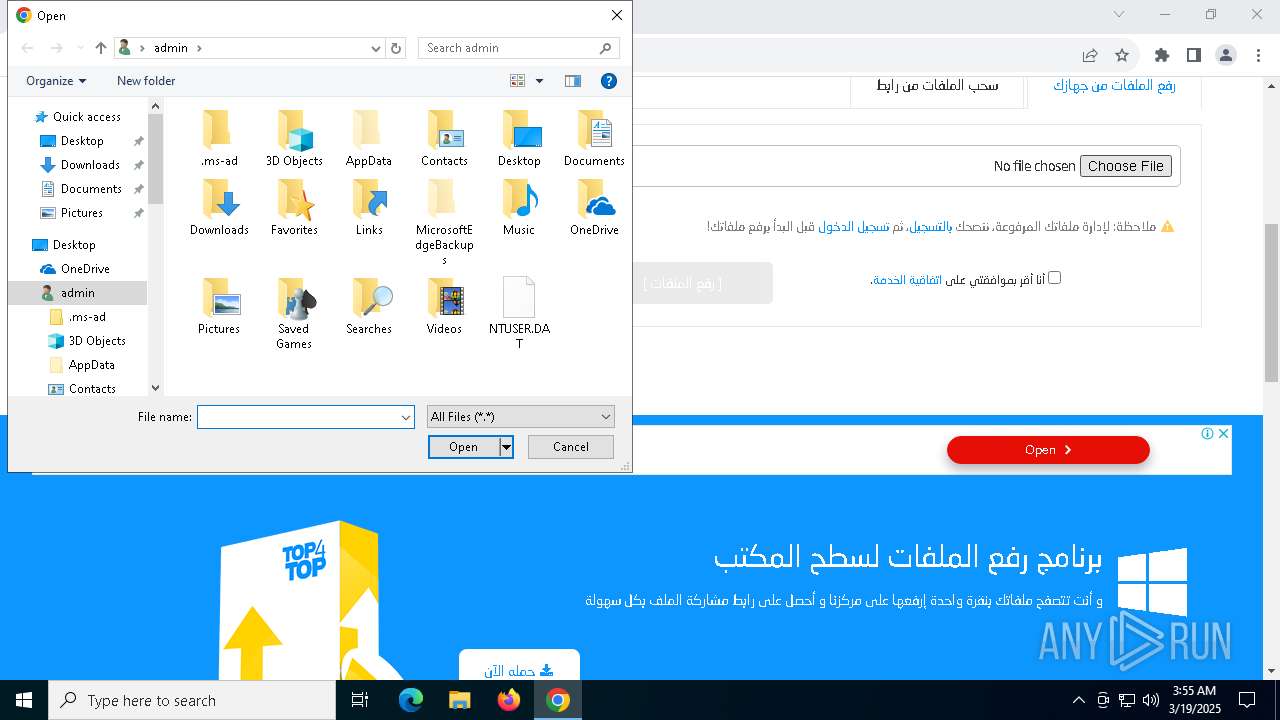This screenshot has height=720, width=1280.
Task: Click the Open button in dialog
Action: click(x=463, y=447)
